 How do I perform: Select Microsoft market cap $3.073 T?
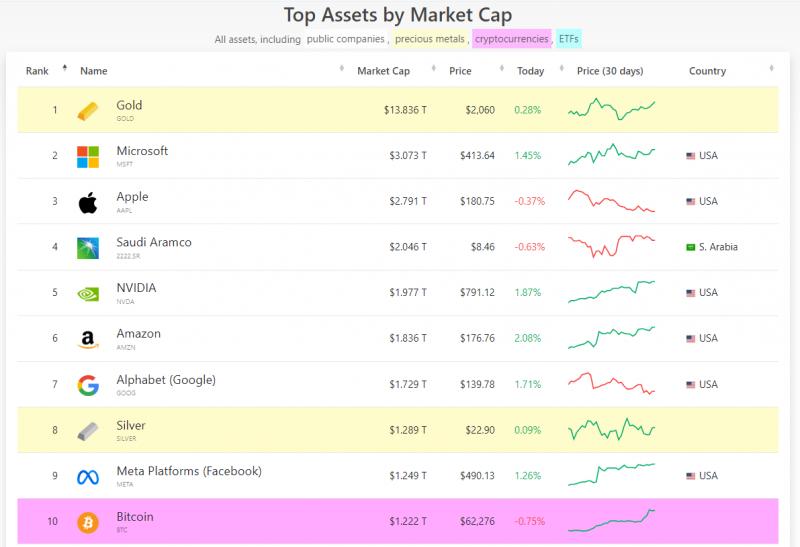(x=408, y=156)
